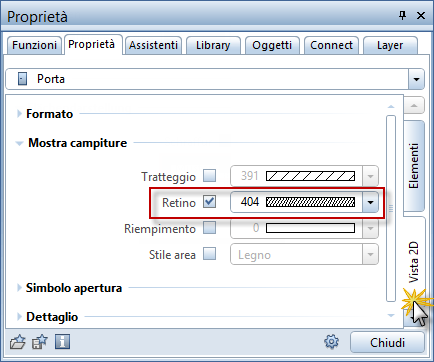Click the door icon beside Porta
Image resolution: width=434 pixels, height=362 pixels.
click(22, 79)
